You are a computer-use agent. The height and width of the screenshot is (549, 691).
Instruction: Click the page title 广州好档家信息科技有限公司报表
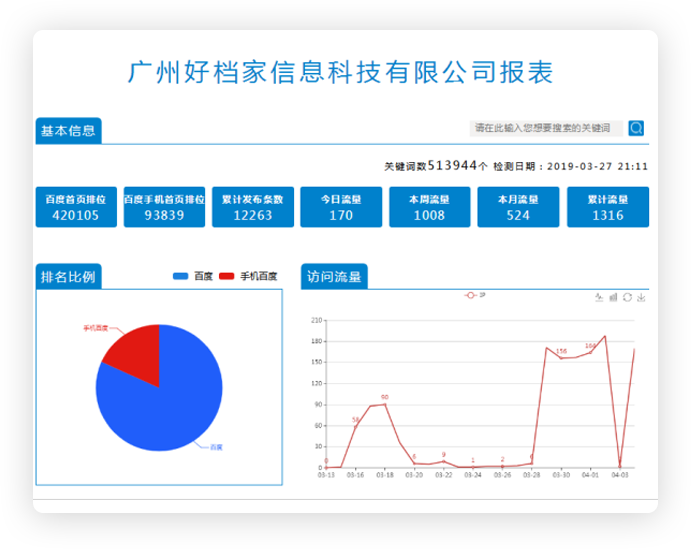pos(340,72)
